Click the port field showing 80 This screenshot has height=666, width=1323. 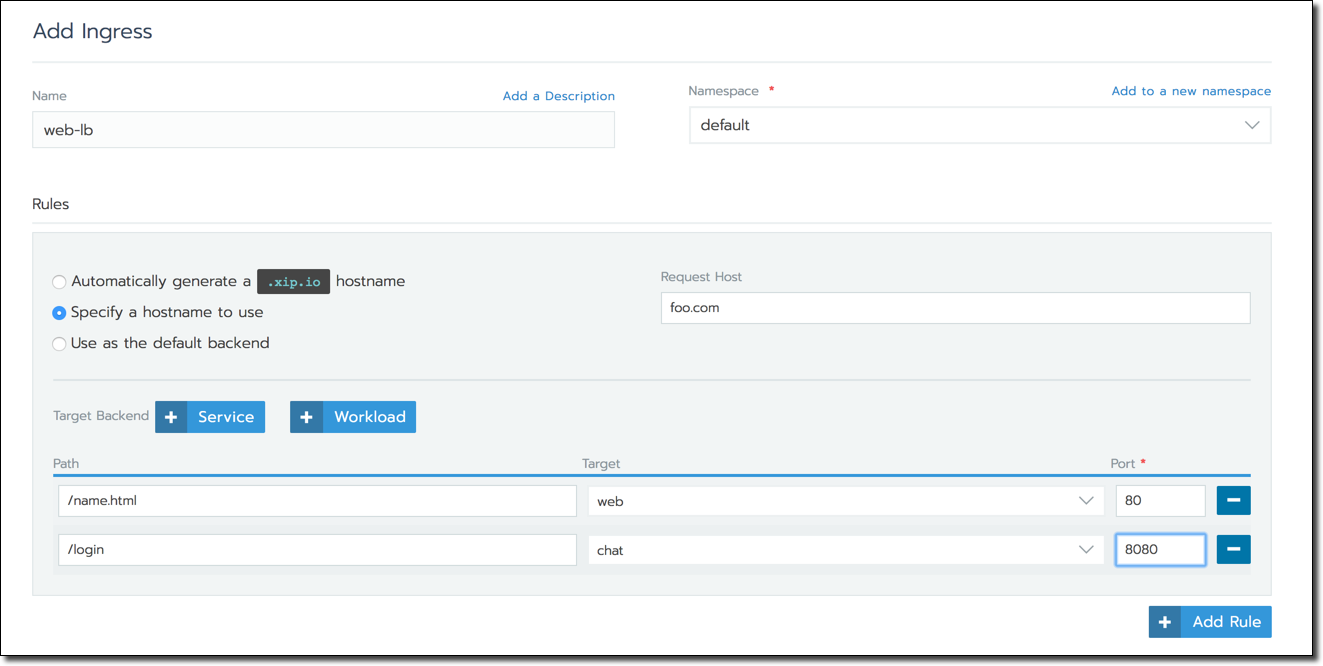(1159, 501)
